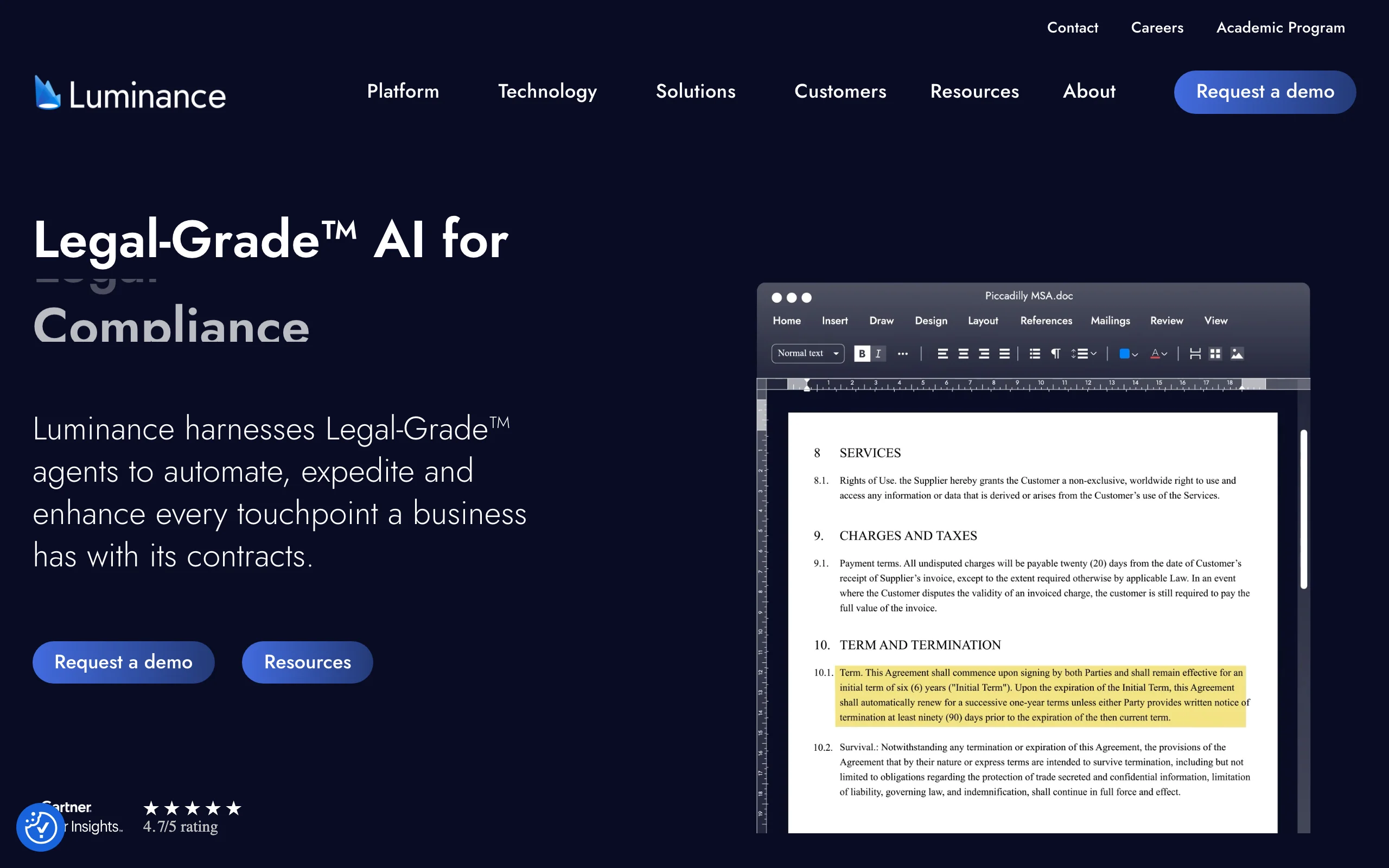Open the line spacing dropdown
1389x868 pixels.
click(1084, 354)
